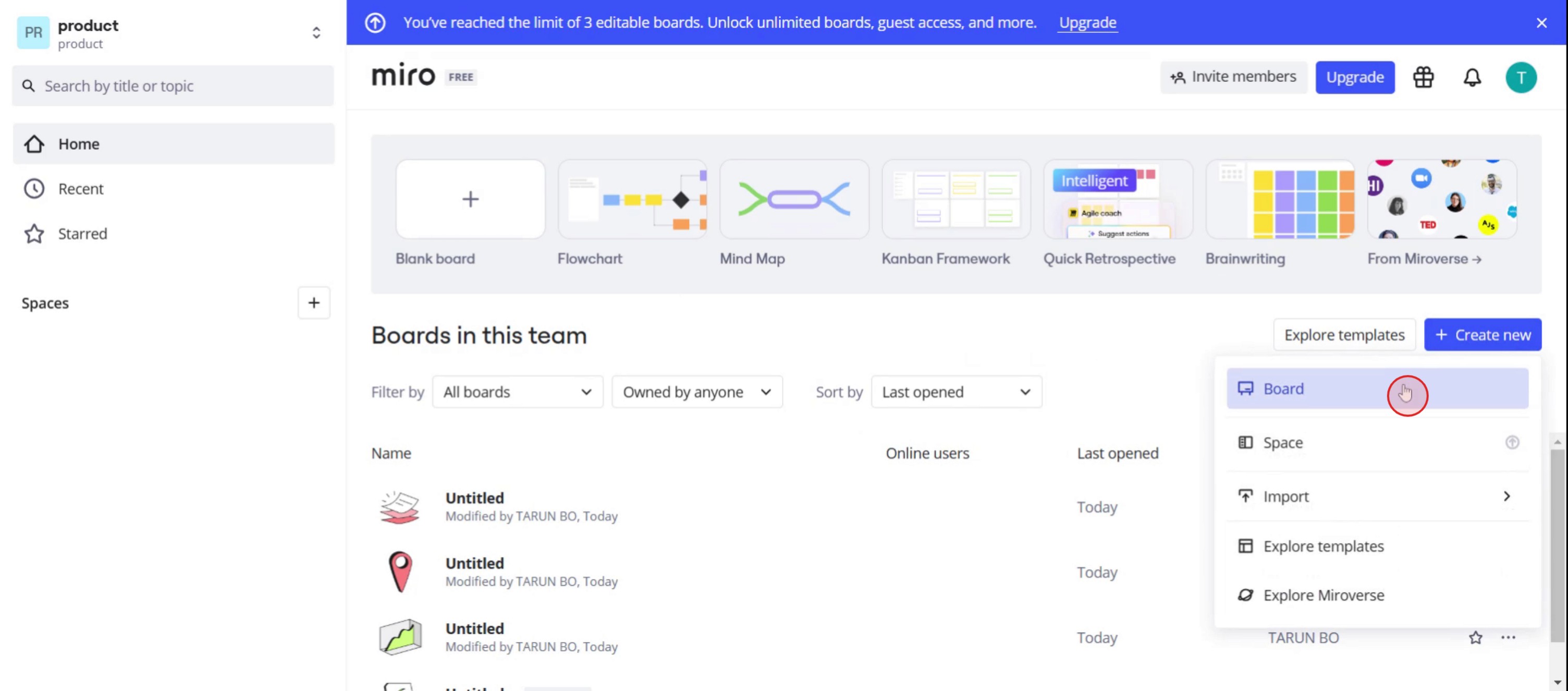This screenshot has height=691, width=1568.
Task: Star the bottom Untitled board
Action: tap(1475, 637)
